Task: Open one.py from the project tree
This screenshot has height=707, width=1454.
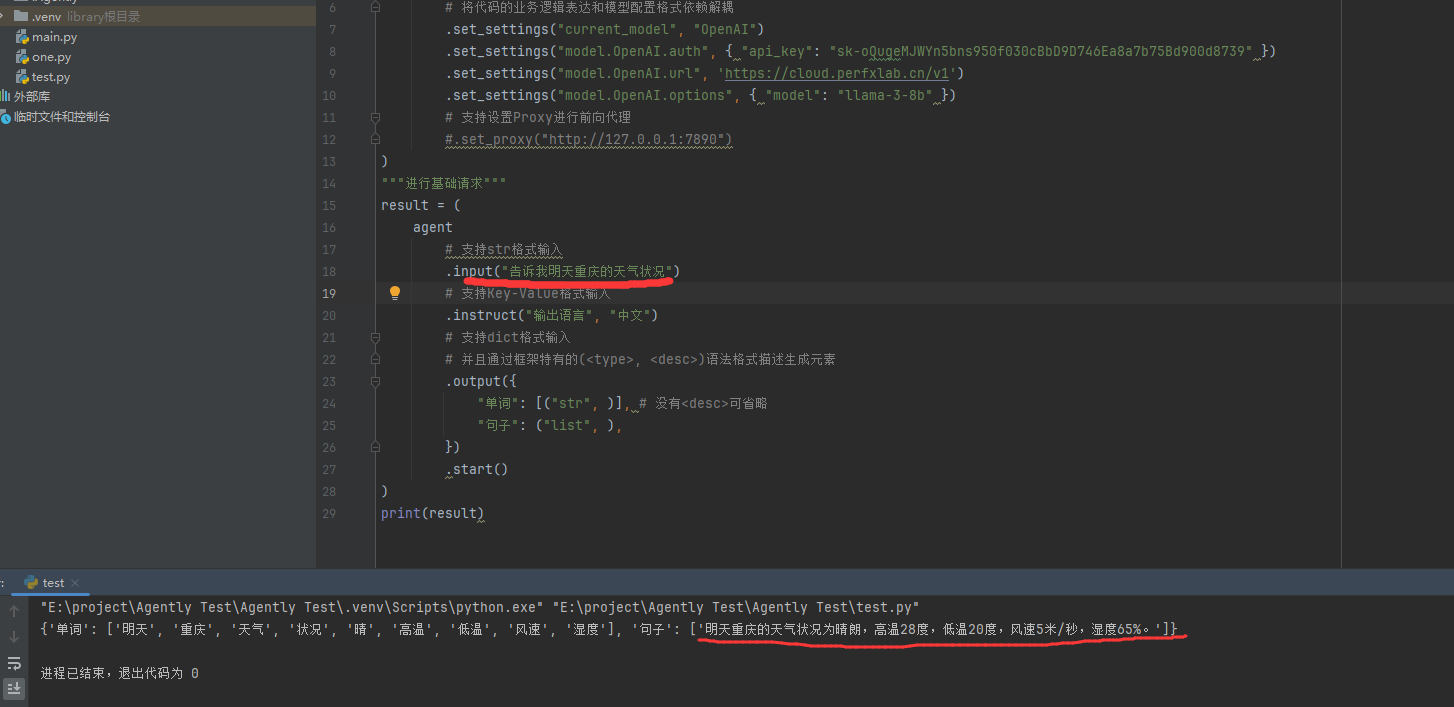Action: [x=51, y=57]
